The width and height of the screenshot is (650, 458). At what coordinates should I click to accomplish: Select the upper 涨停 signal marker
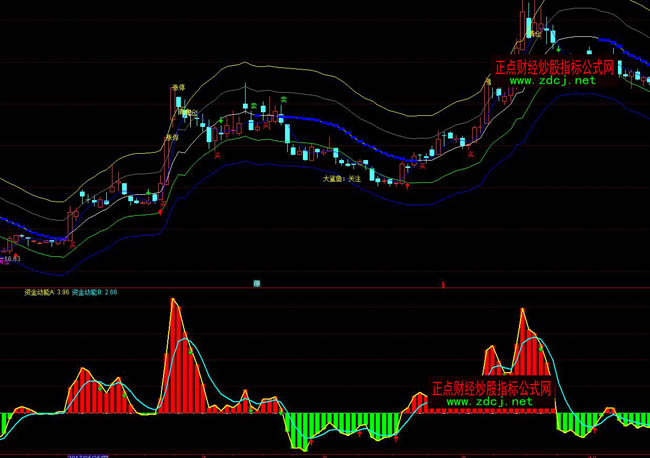(178, 88)
